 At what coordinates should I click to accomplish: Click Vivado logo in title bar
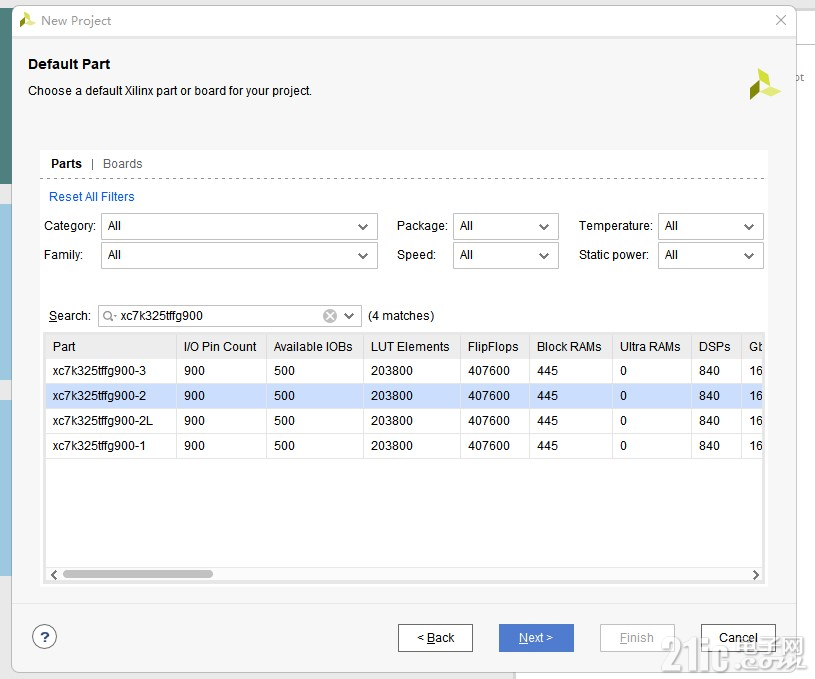pyautogui.click(x=27, y=20)
